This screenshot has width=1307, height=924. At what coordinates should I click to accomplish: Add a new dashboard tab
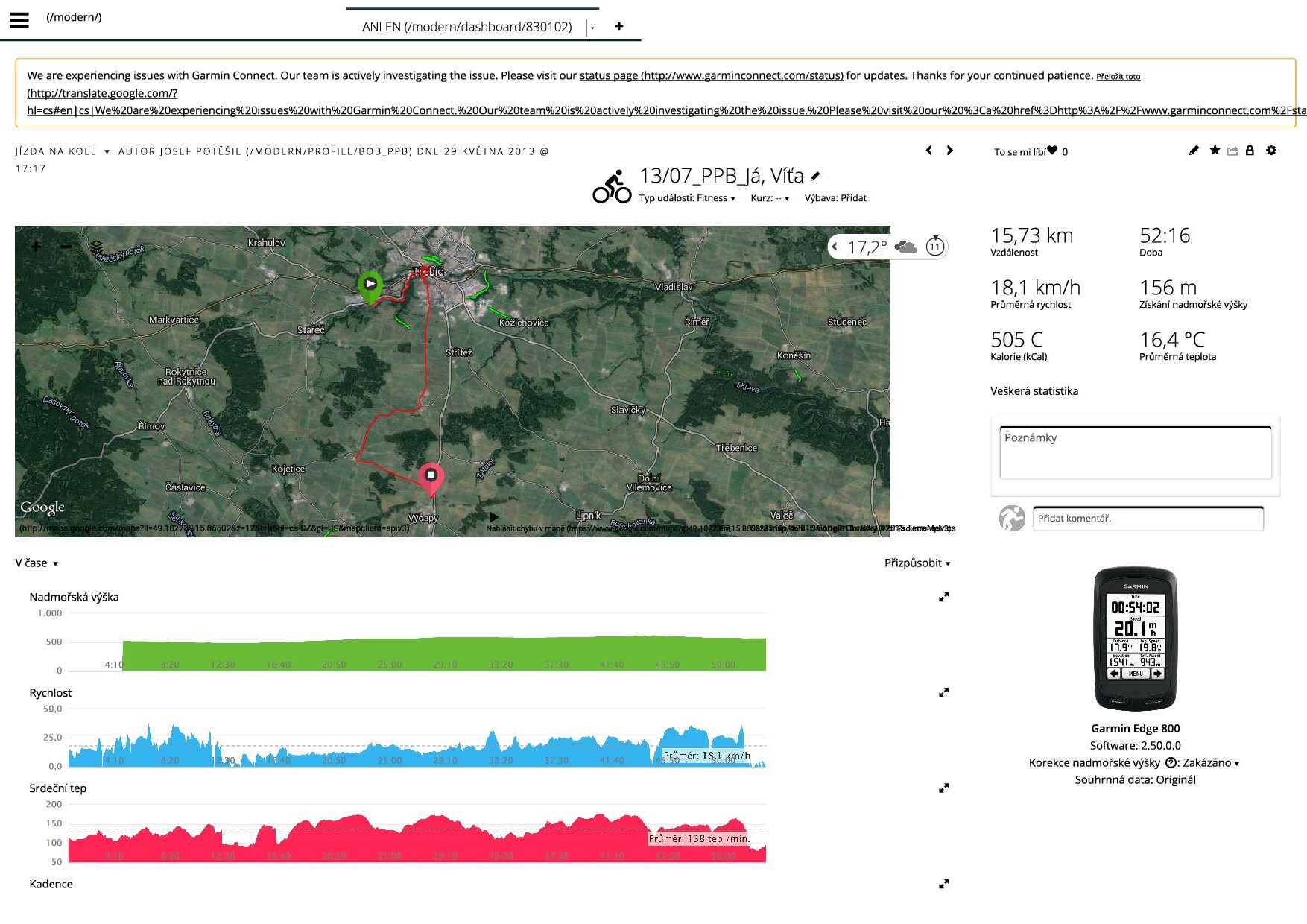click(618, 26)
